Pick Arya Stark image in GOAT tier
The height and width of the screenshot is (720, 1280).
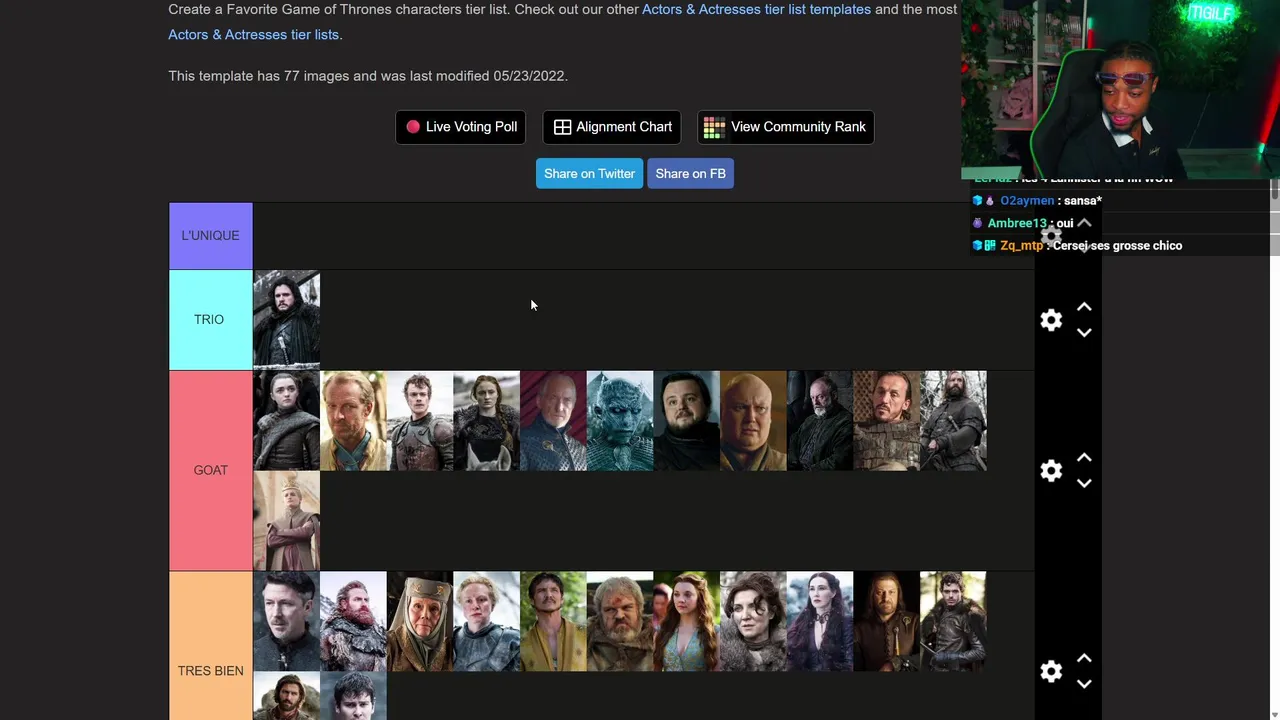[286, 421]
